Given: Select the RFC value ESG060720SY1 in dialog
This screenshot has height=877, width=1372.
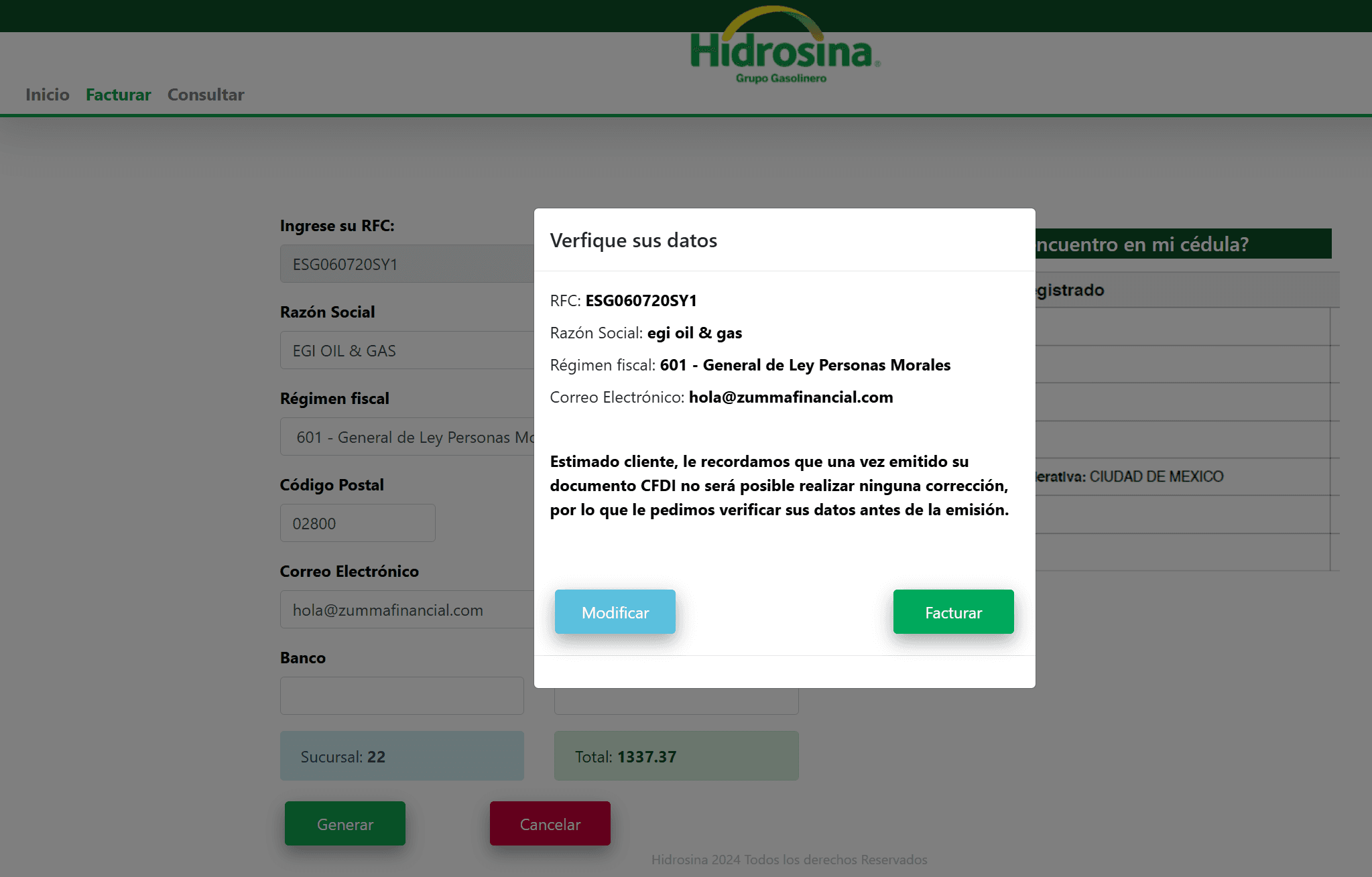Looking at the screenshot, I should coord(641,301).
